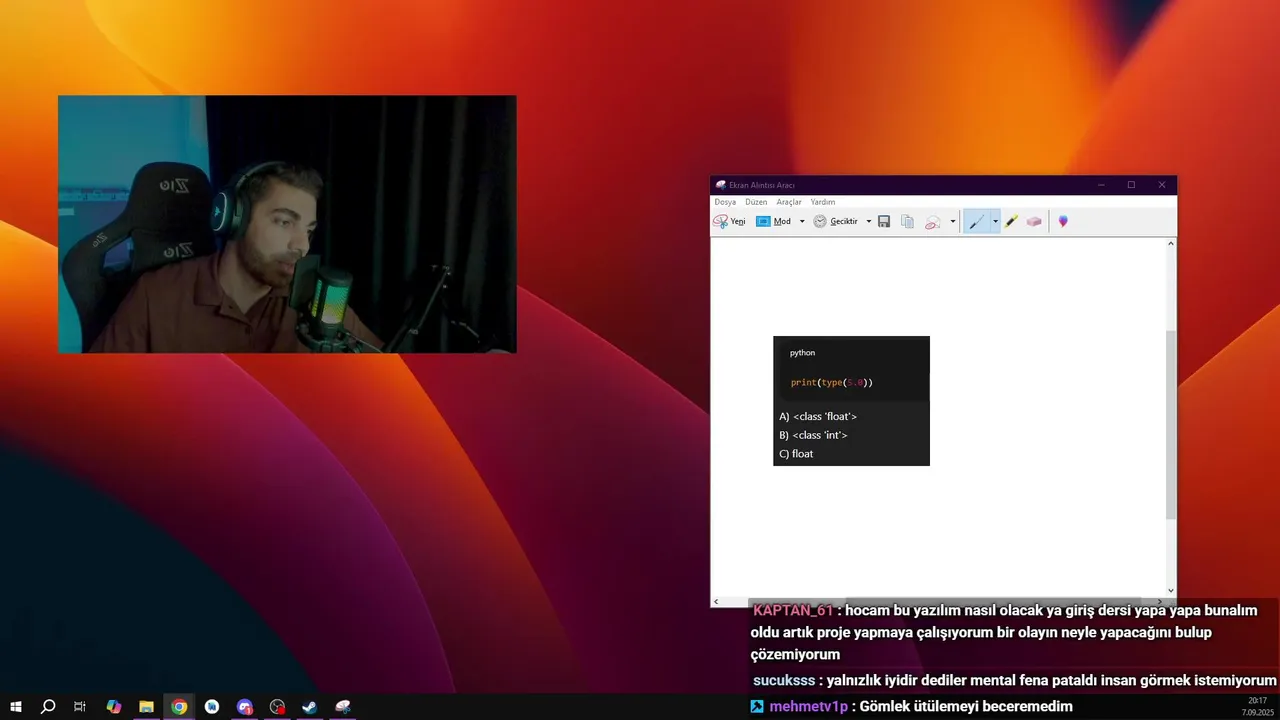Click the mehmetv1p username in chat
The height and width of the screenshot is (720, 1280).
[808, 706]
